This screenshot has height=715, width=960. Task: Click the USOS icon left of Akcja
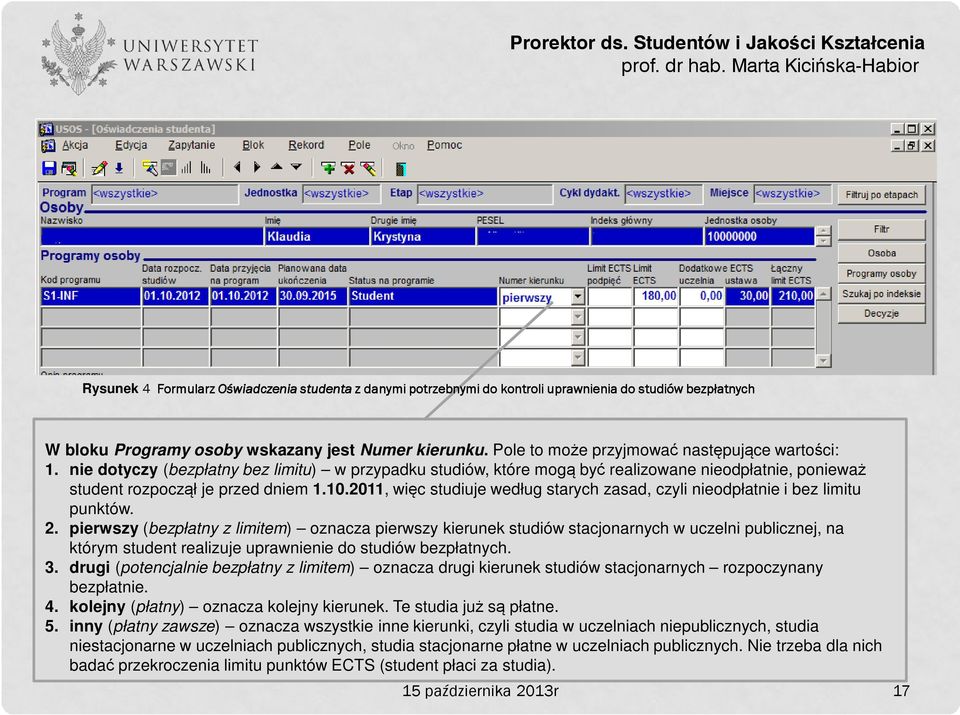[48, 146]
